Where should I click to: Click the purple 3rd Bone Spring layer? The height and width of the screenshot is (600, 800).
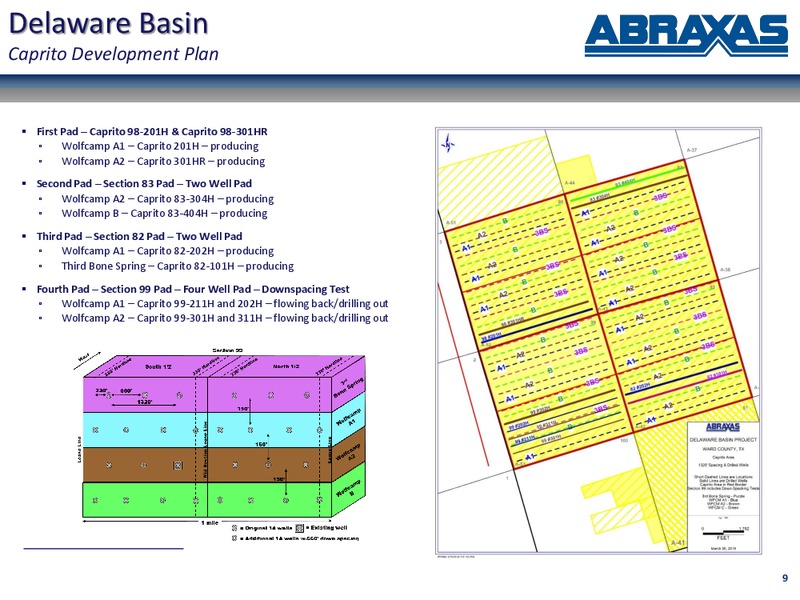207,395
